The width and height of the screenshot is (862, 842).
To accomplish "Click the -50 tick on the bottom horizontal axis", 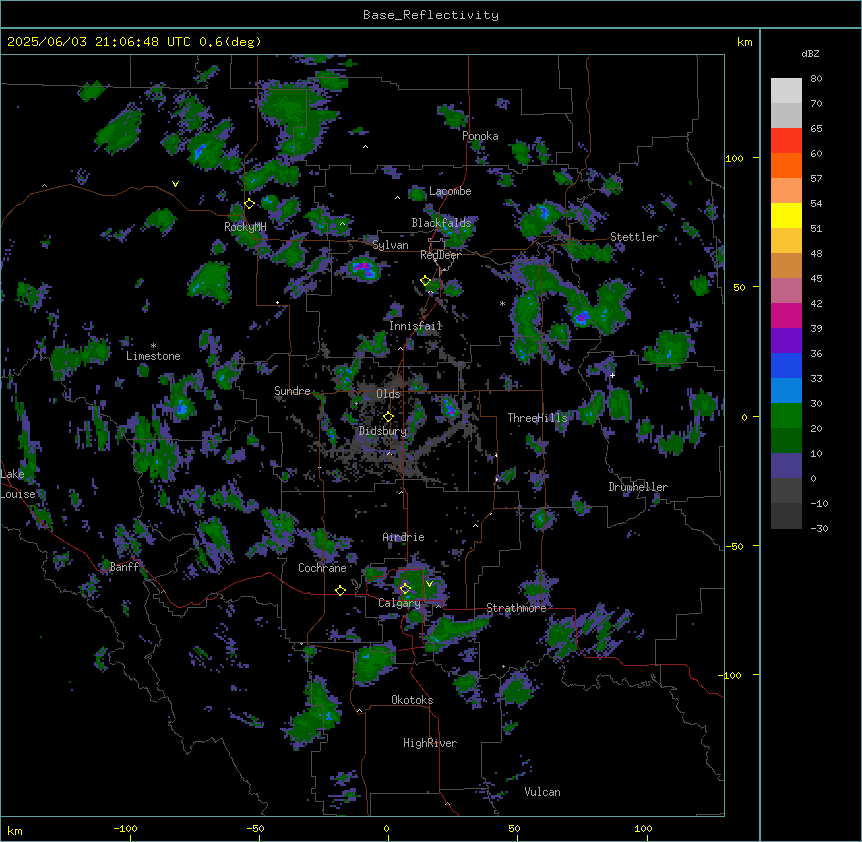I will [255, 828].
